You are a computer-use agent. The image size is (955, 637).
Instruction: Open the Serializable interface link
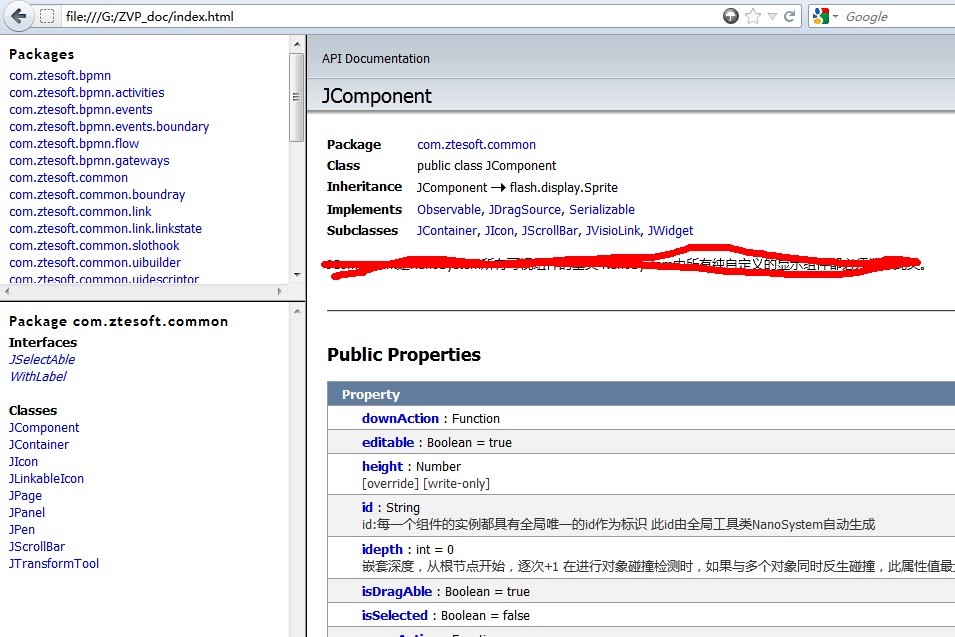click(602, 209)
